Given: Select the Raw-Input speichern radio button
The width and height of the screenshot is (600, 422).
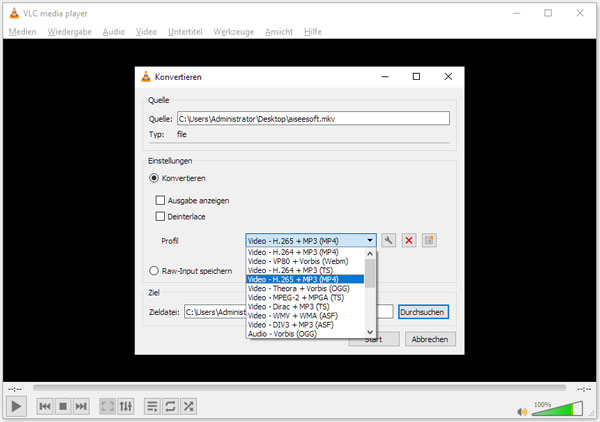Looking at the screenshot, I should click(154, 270).
